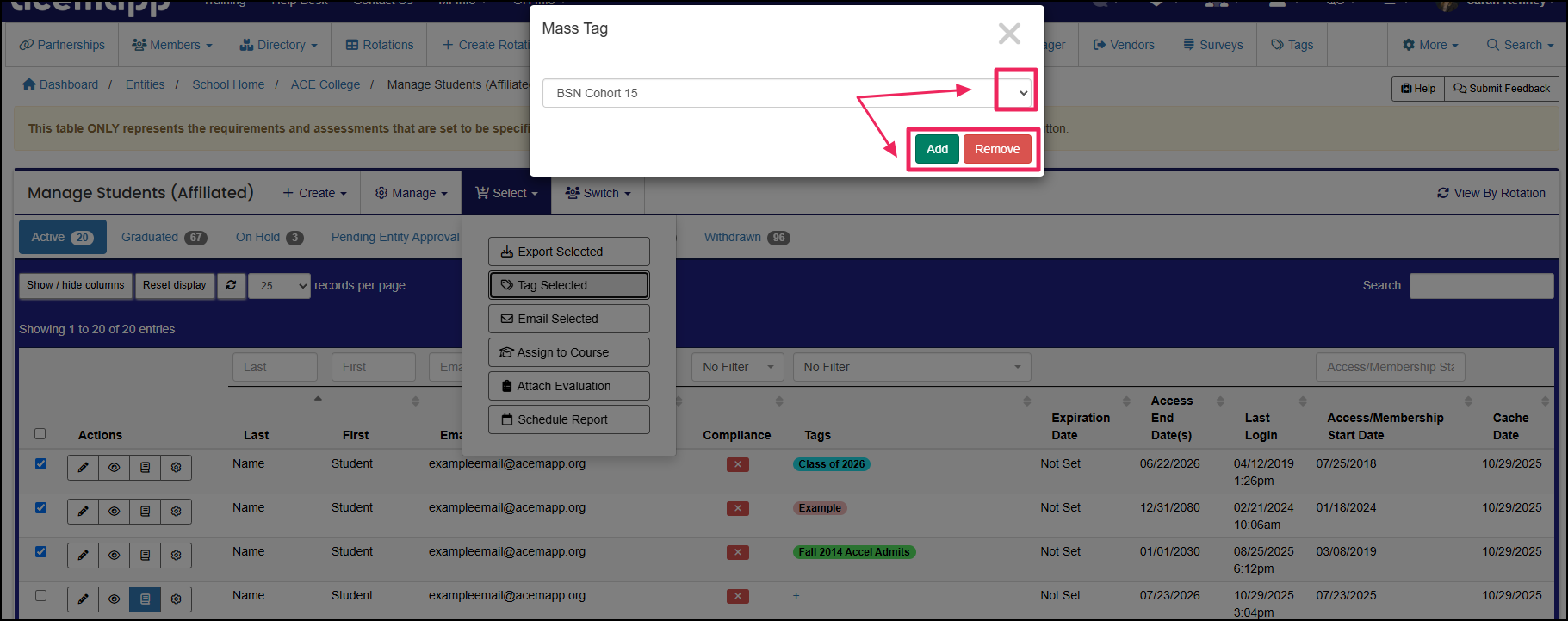The width and height of the screenshot is (1568, 621).
Task: Click the Access/Membership Start filter field
Action: click(x=1390, y=367)
